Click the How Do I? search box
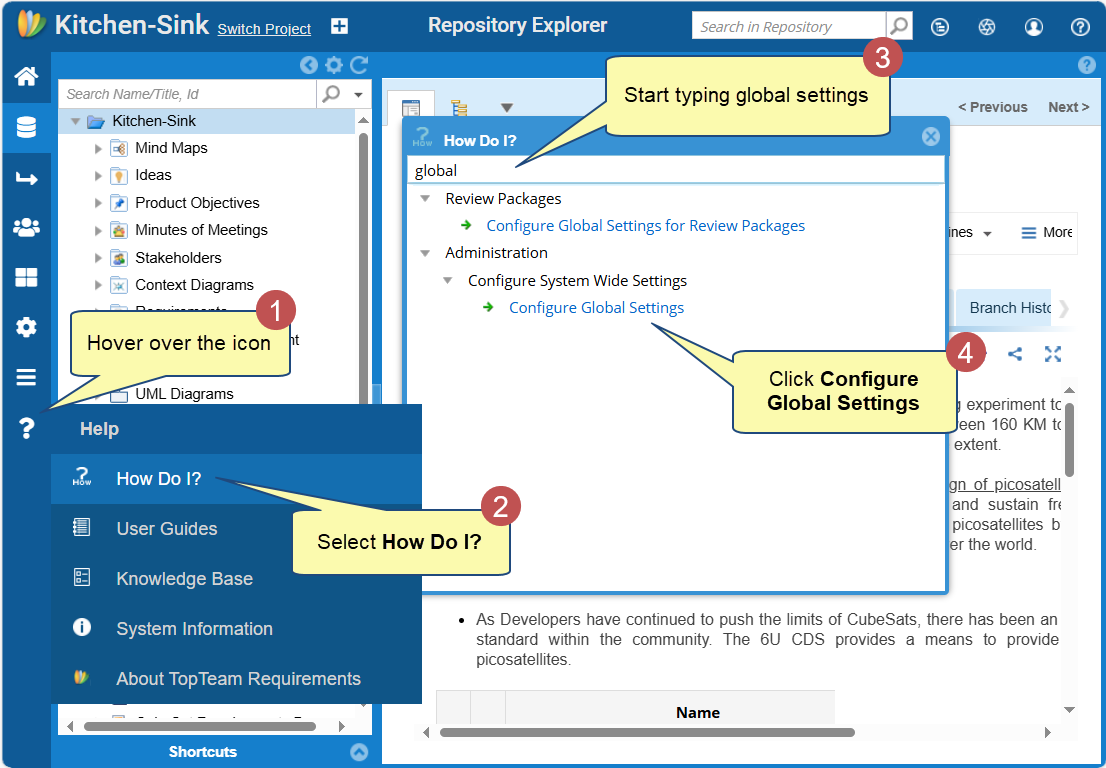Screen dimensions: 1106x768 click(676, 171)
